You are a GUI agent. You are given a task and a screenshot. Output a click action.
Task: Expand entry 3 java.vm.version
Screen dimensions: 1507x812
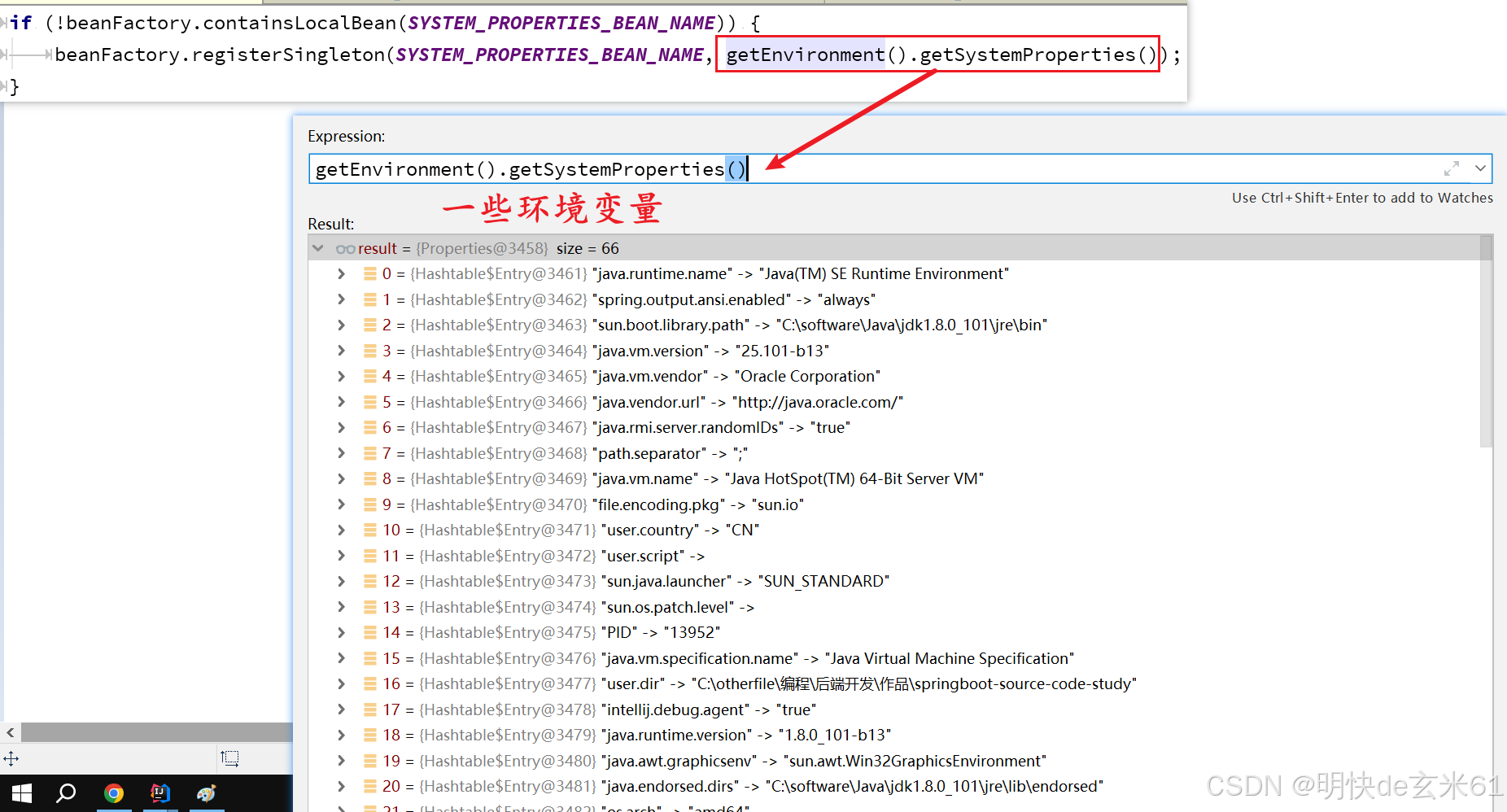click(342, 351)
